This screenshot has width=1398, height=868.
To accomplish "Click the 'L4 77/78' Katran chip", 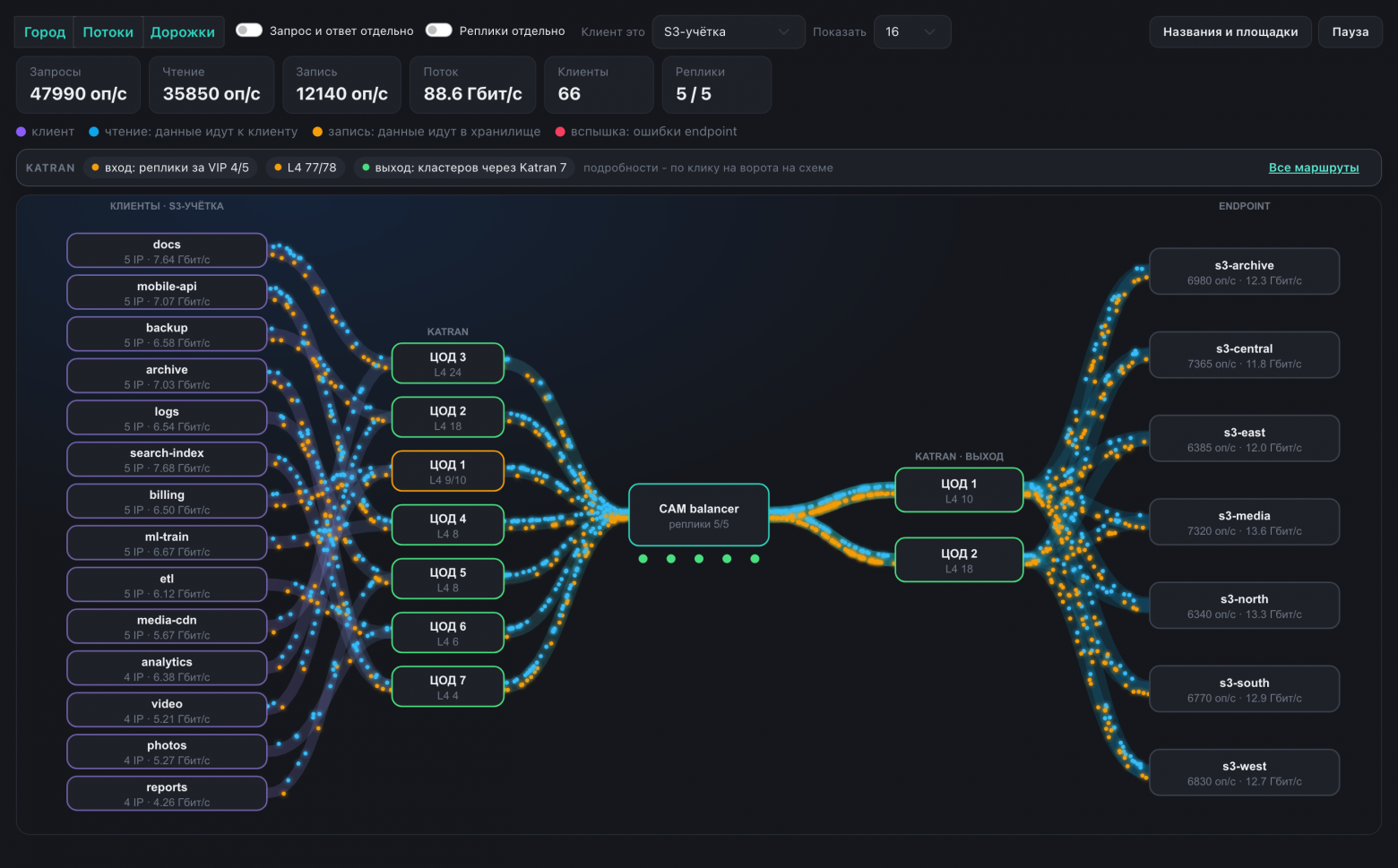I will point(306,168).
